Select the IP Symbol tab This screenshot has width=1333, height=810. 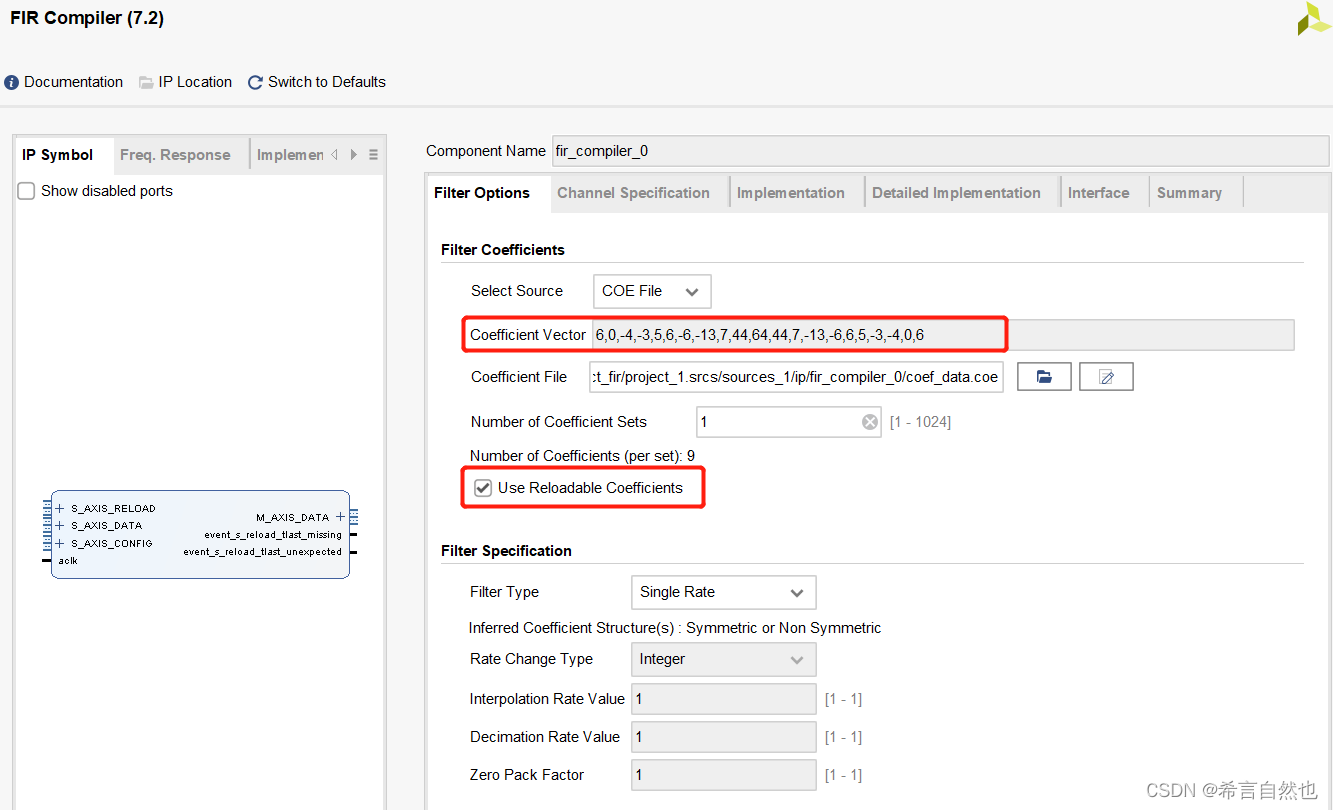pos(58,155)
